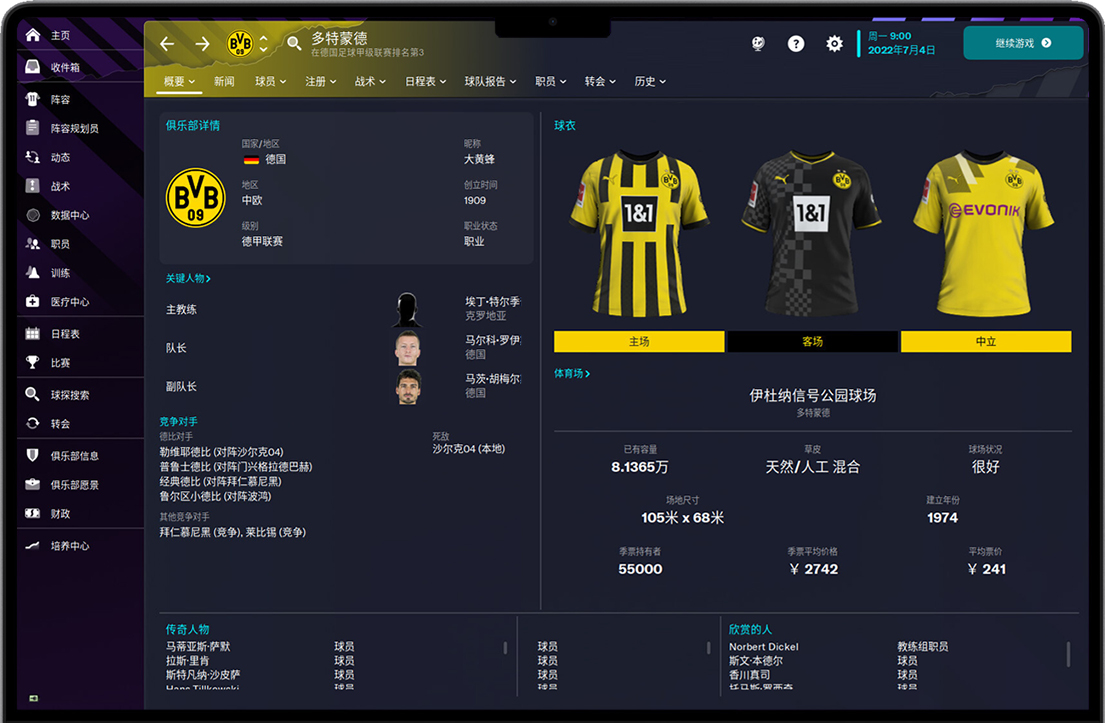Open the 概要 overview tab
The image size is (1105, 723).
pyautogui.click(x=179, y=82)
